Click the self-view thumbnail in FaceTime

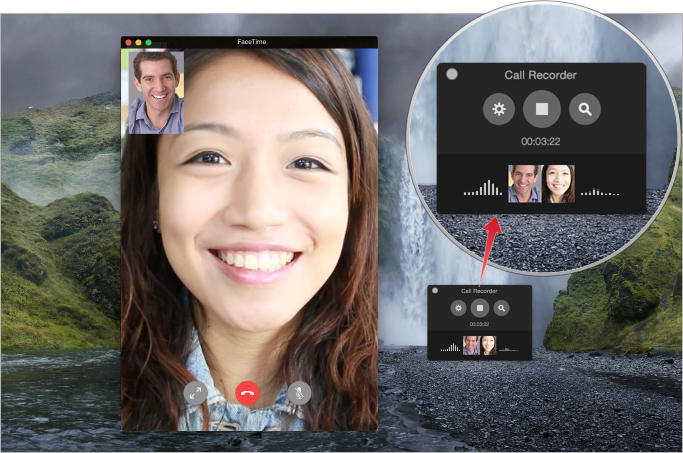click(156, 92)
